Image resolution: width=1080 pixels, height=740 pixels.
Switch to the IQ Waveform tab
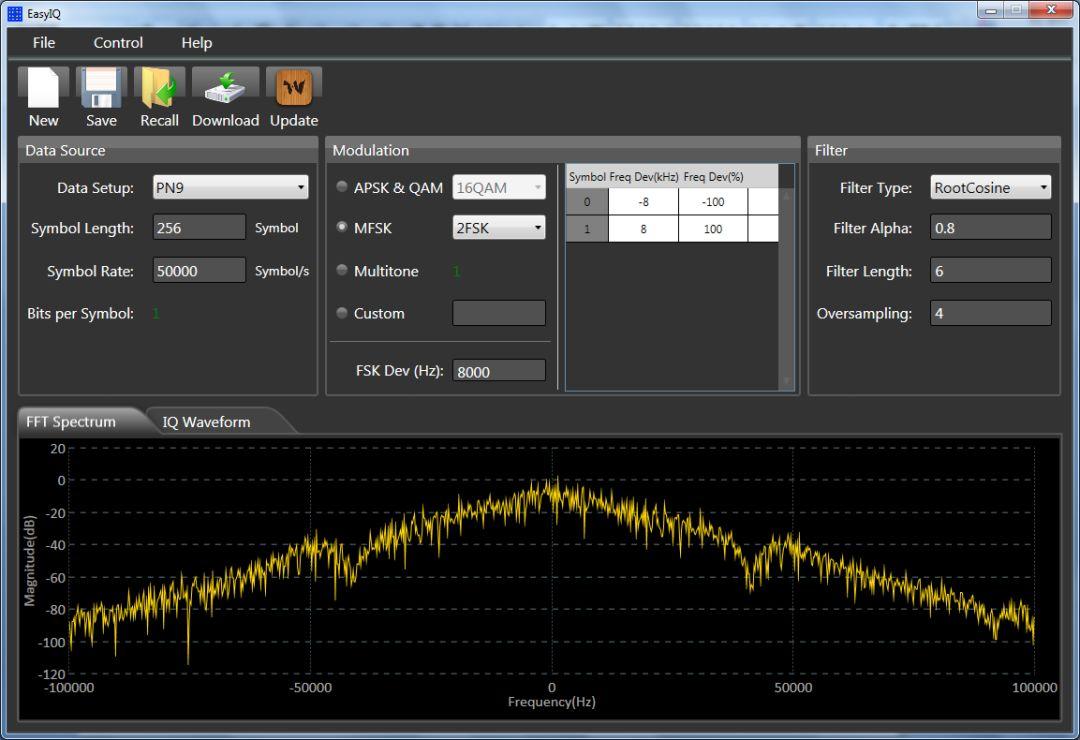[x=207, y=422]
